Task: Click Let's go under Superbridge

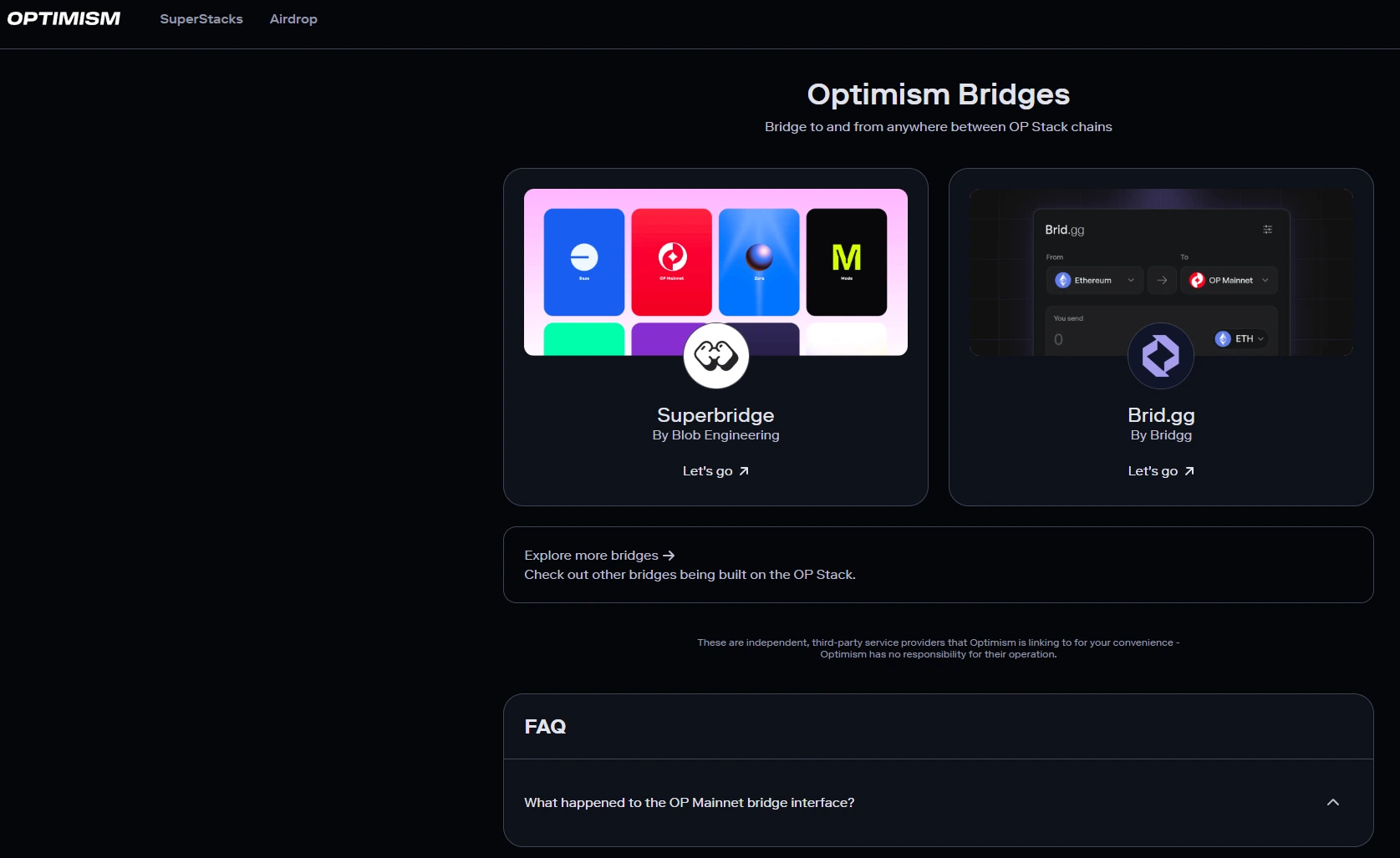Action: tap(715, 470)
